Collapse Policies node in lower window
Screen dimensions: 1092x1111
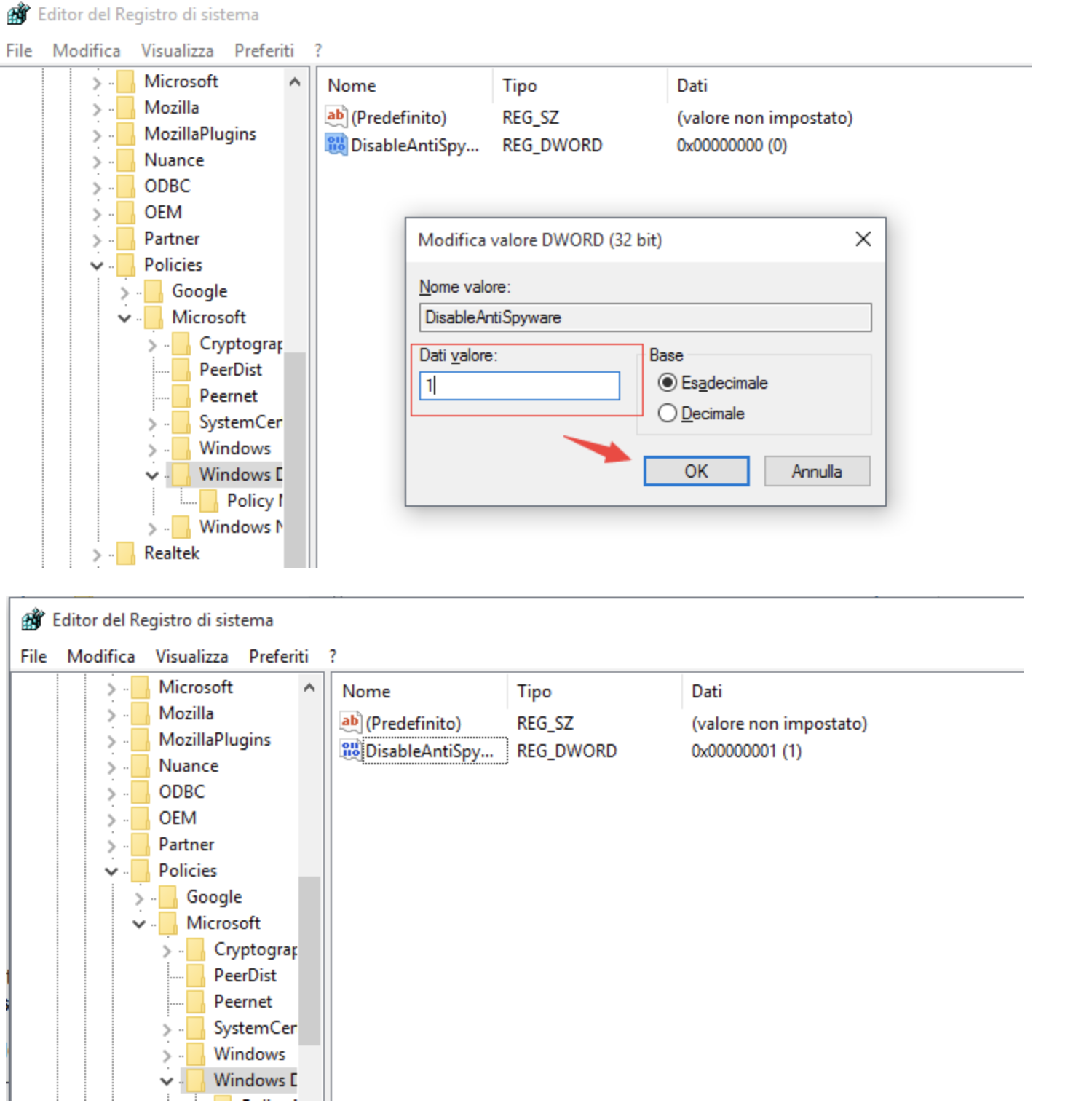111,871
